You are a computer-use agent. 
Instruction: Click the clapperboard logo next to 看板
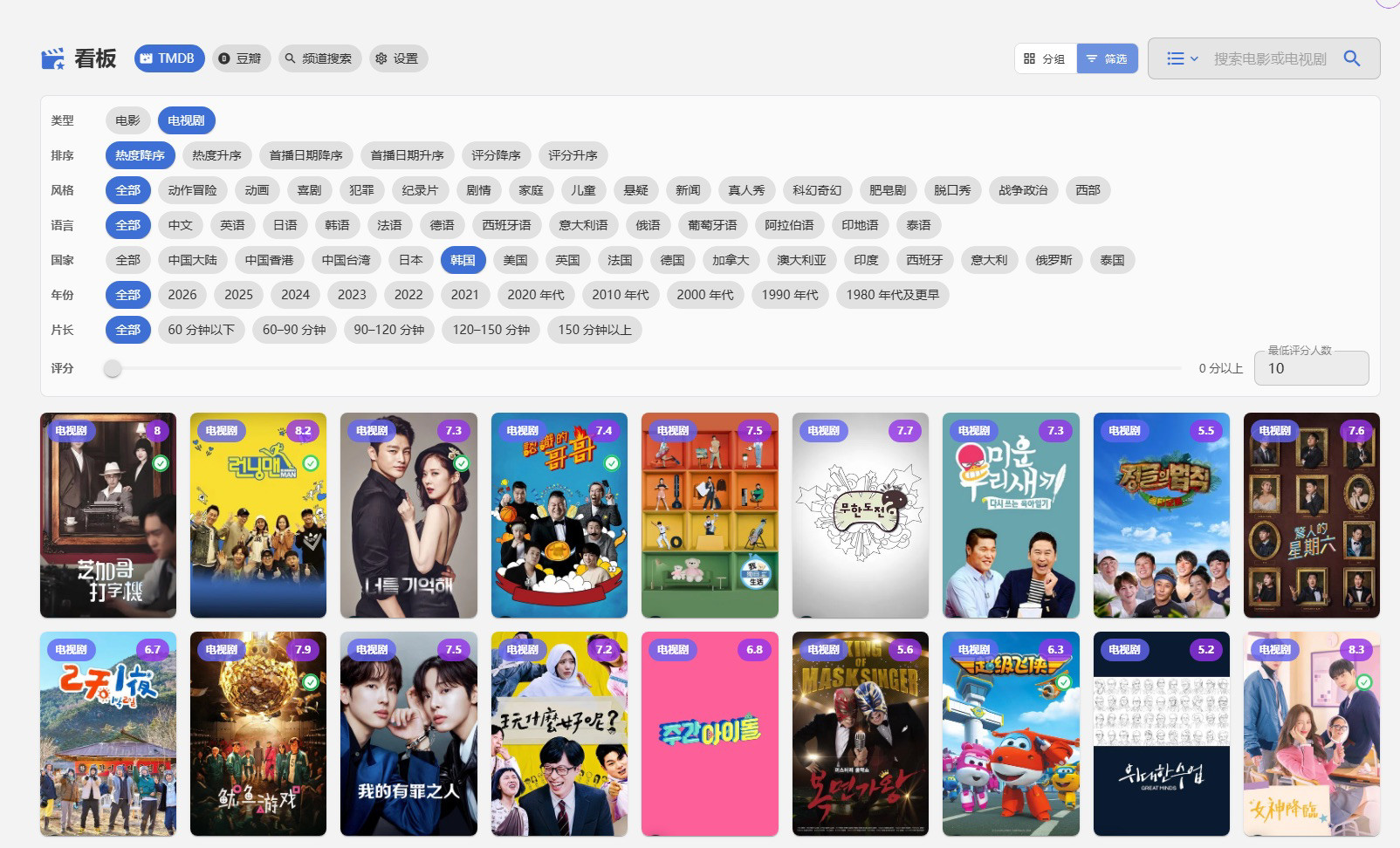click(52, 58)
